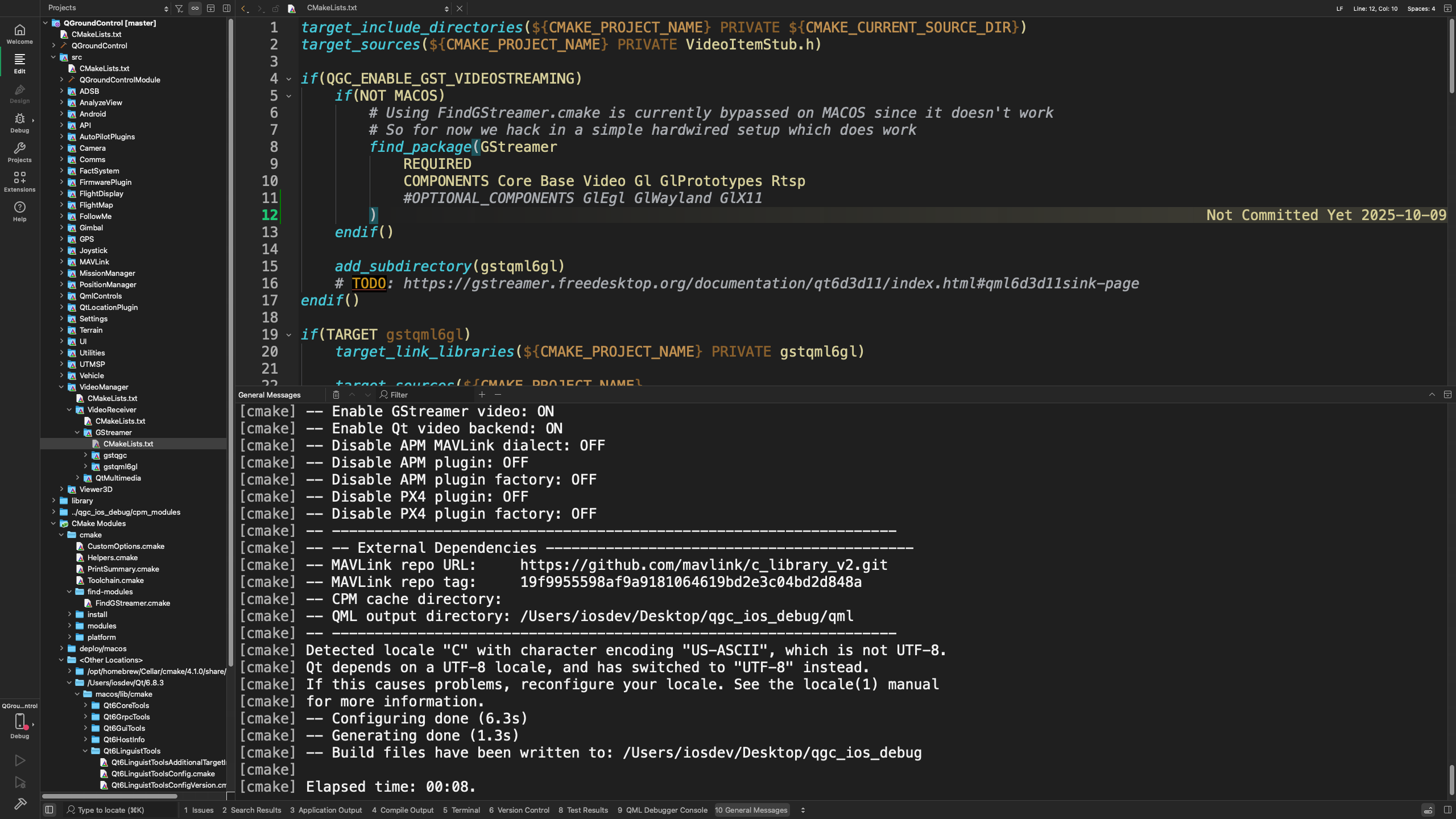Collapse the VideoManager folder

click(61, 387)
